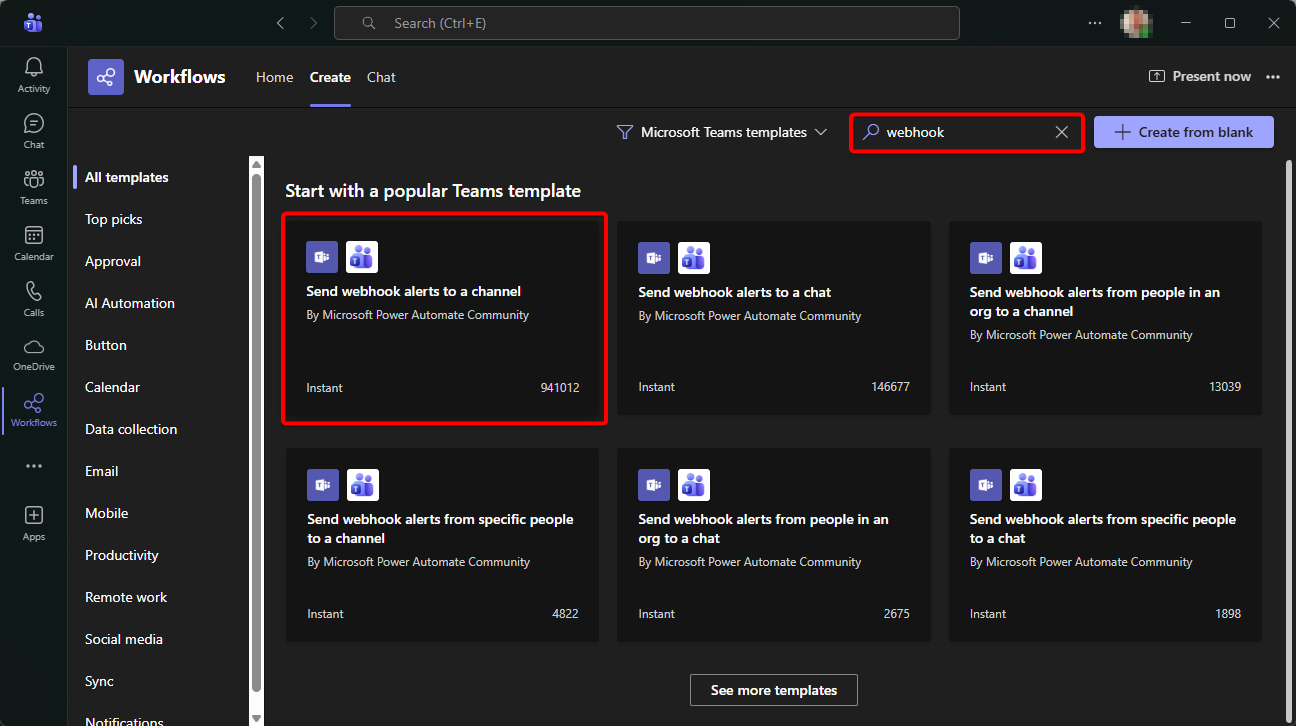Click Create from blank button
Image resolution: width=1296 pixels, height=726 pixels.
(x=1183, y=132)
